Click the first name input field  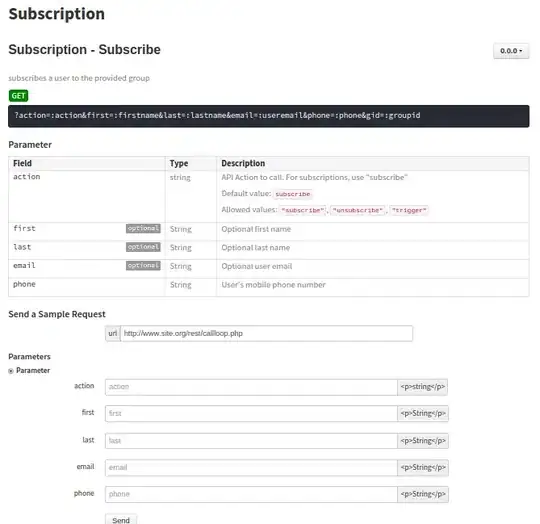coord(251,413)
